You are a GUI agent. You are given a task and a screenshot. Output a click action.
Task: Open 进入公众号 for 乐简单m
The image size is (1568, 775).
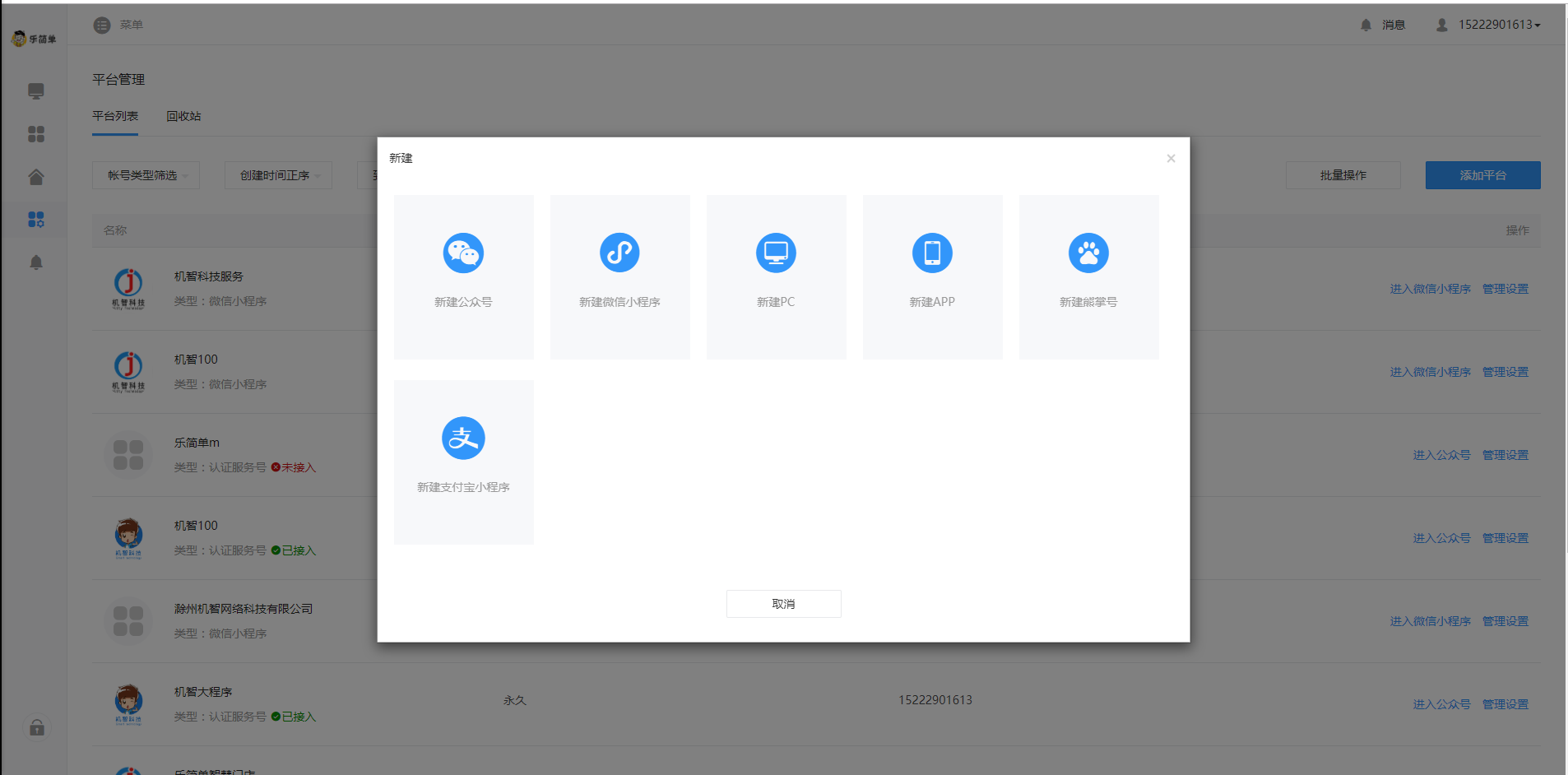pos(1441,455)
